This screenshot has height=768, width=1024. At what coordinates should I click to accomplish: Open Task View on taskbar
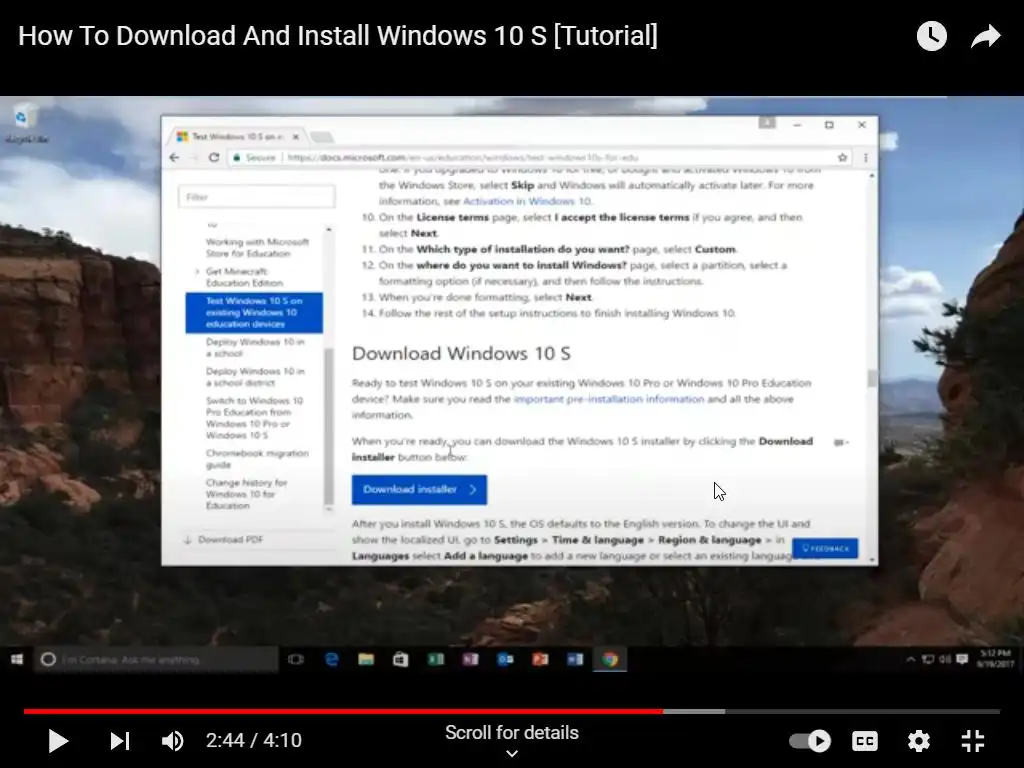tap(296, 660)
